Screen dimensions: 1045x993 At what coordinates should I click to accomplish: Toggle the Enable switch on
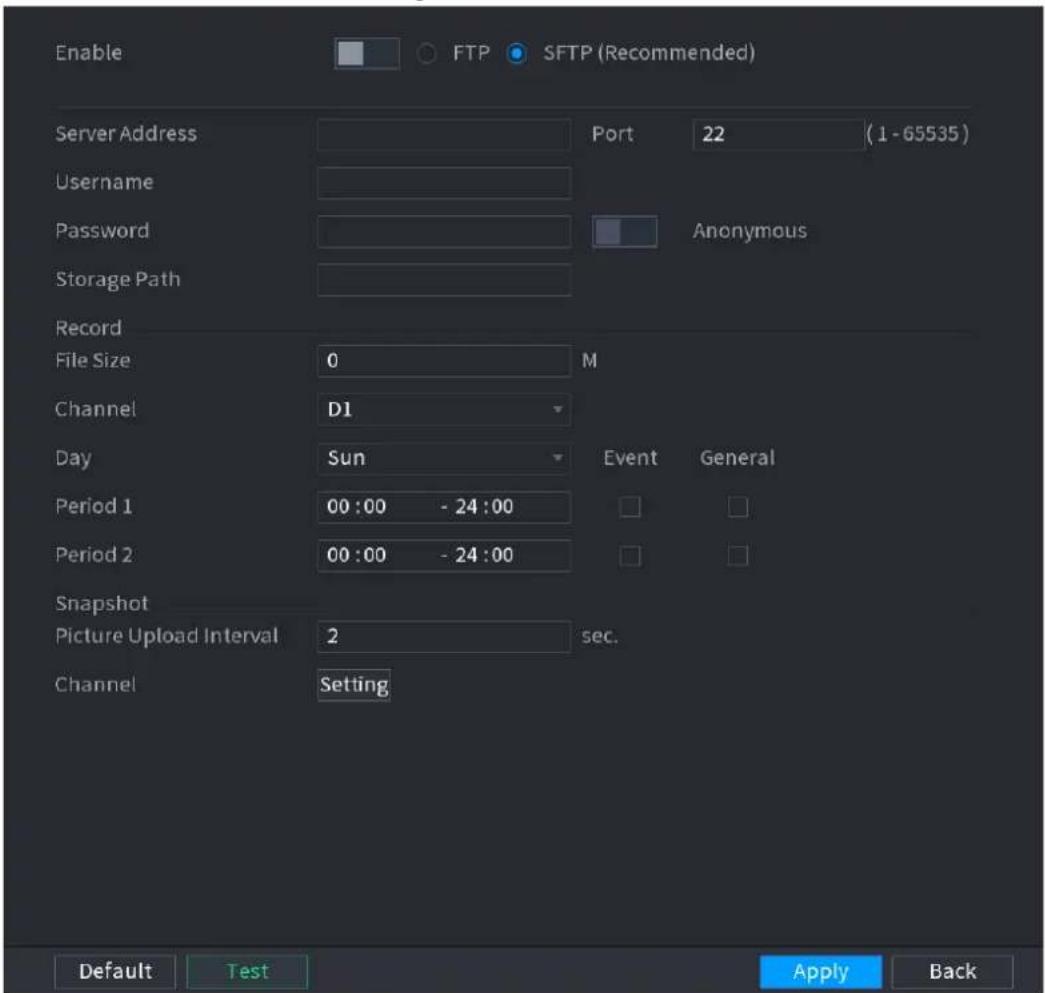[367, 53]
